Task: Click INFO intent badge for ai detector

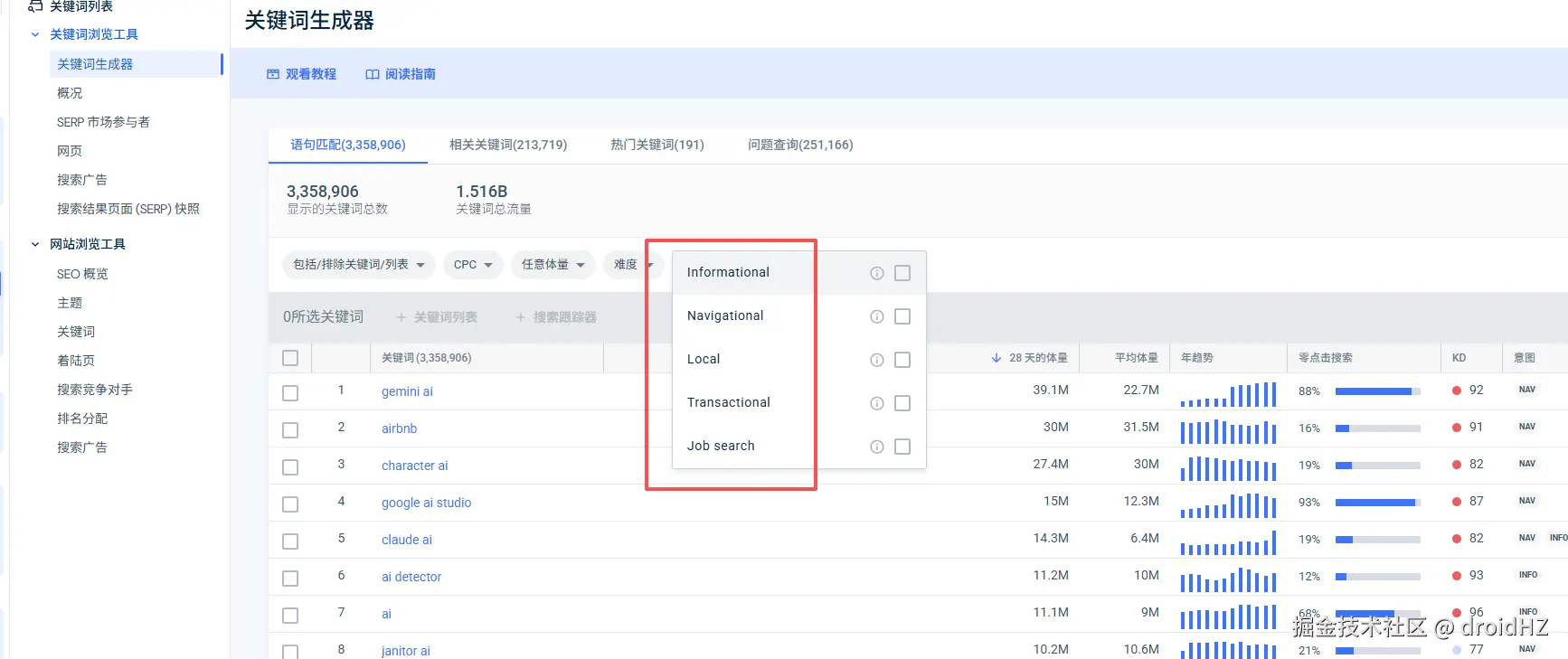Action: [1528, 575]
